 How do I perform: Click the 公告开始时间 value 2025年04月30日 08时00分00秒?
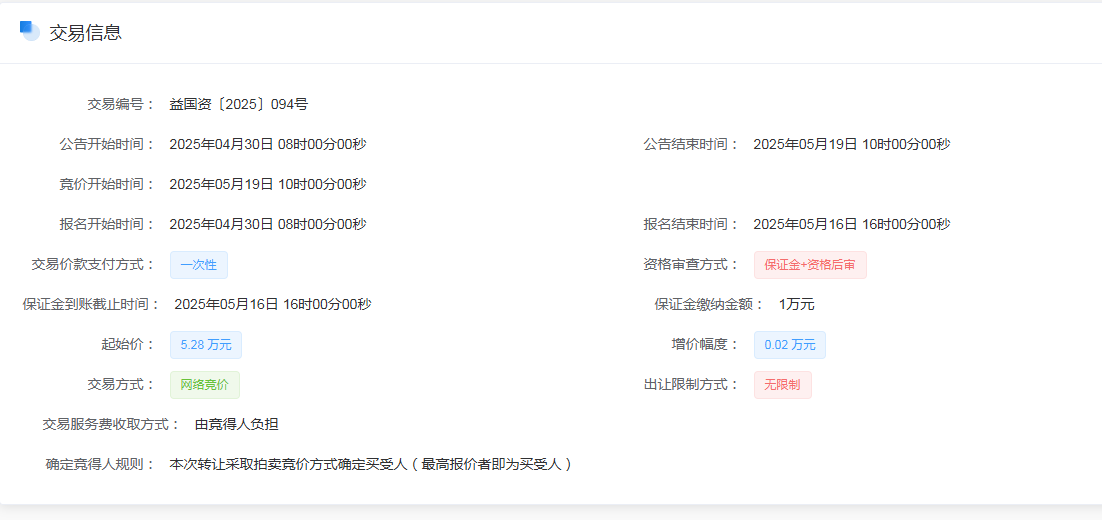point(268,145)
